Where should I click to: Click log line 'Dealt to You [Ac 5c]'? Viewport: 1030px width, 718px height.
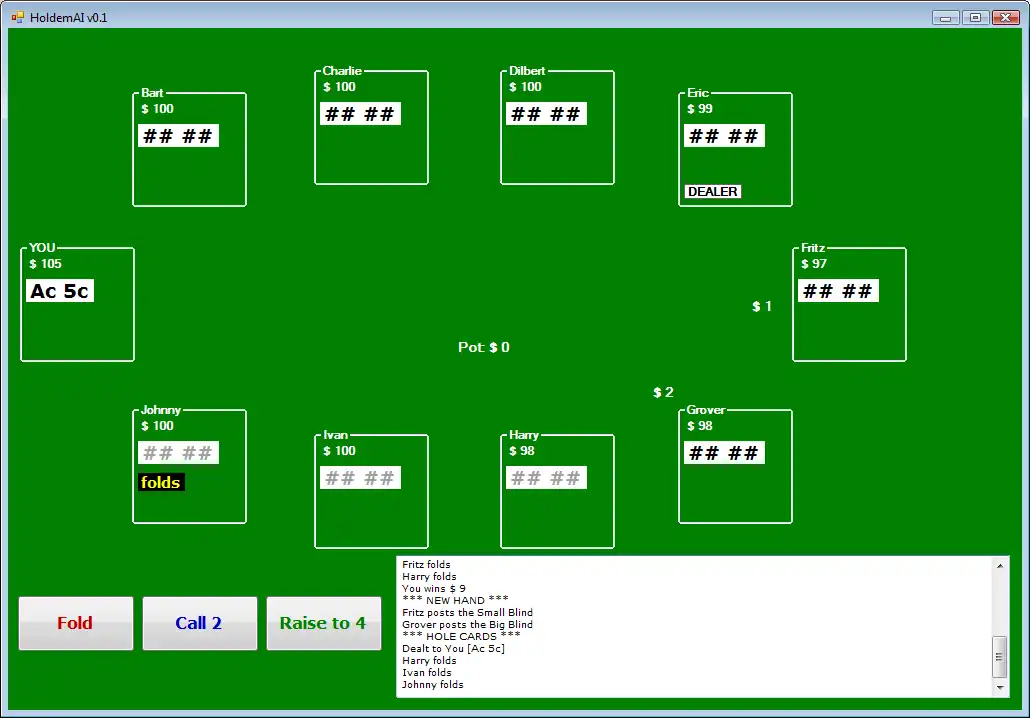(x=453, y=648)
